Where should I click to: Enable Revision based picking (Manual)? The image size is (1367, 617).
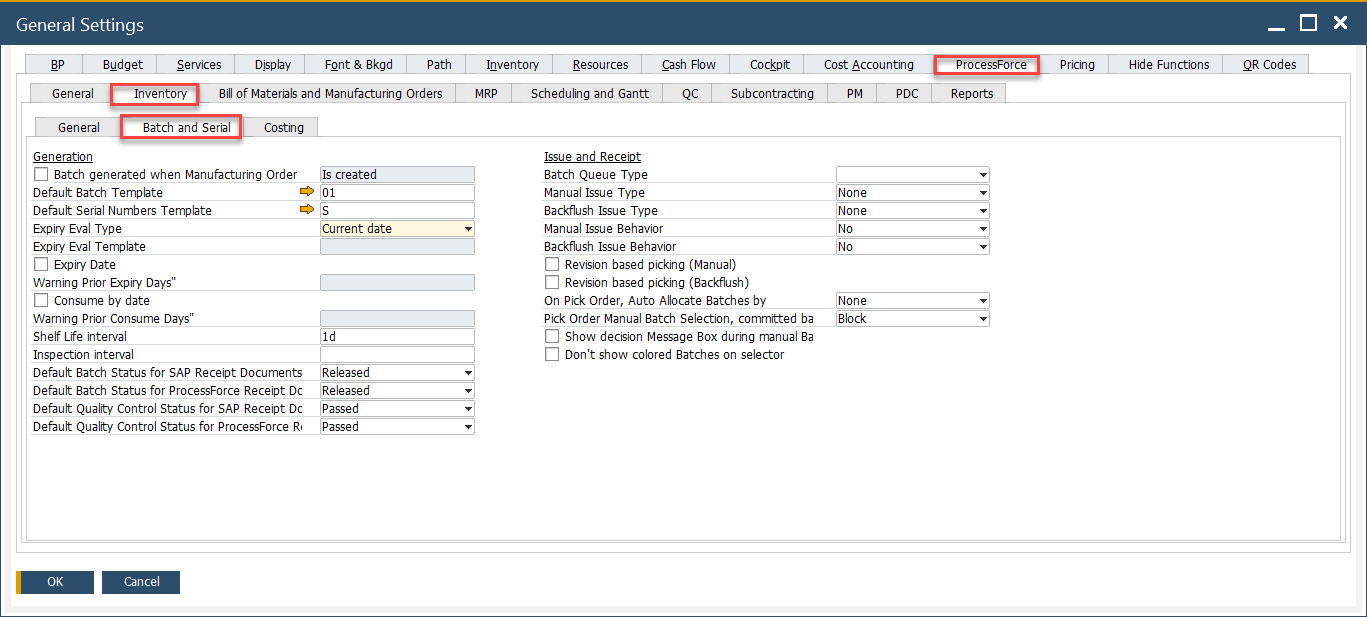(552, 265)
